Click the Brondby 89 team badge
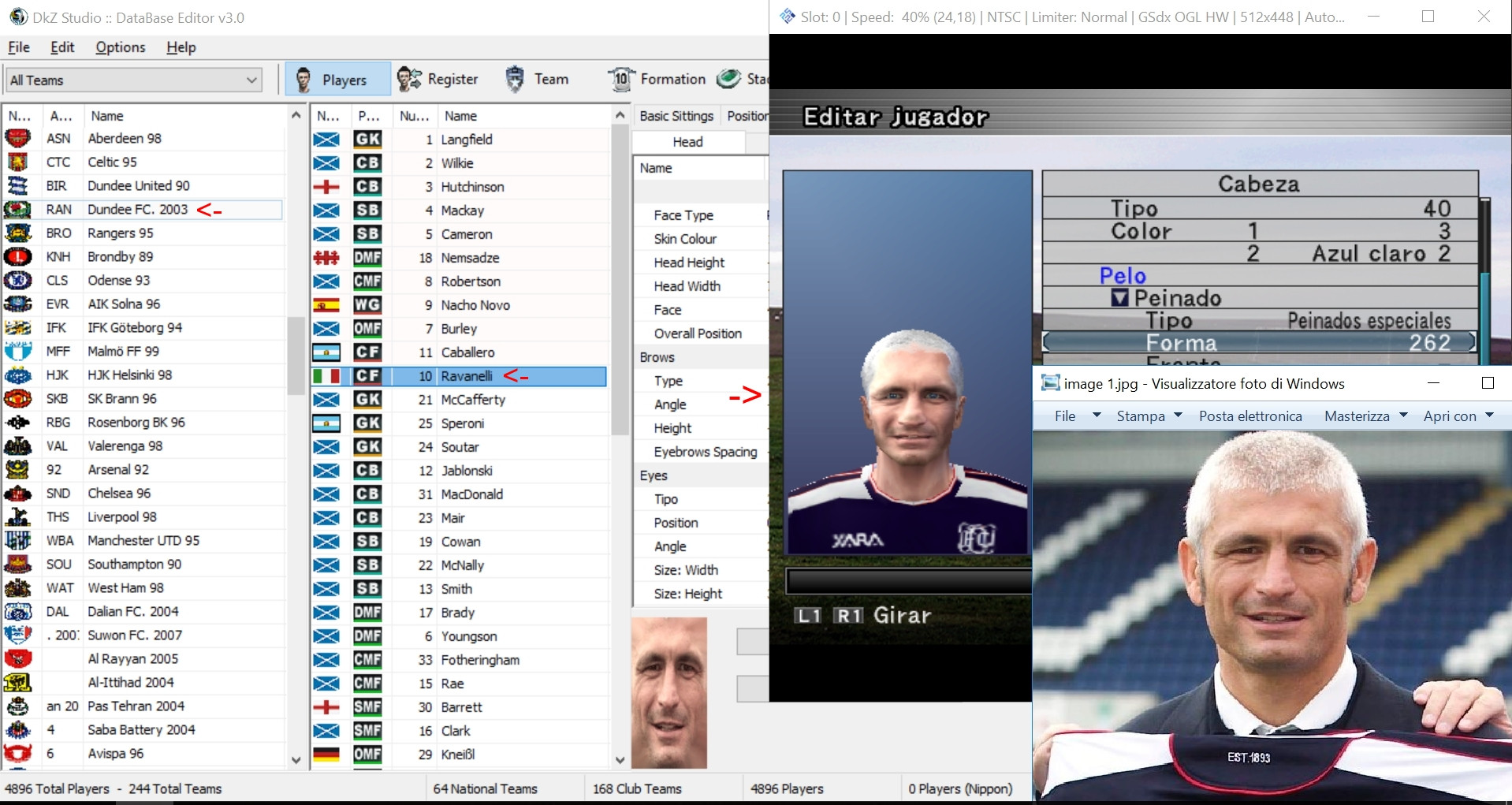 tap(17, 257)
